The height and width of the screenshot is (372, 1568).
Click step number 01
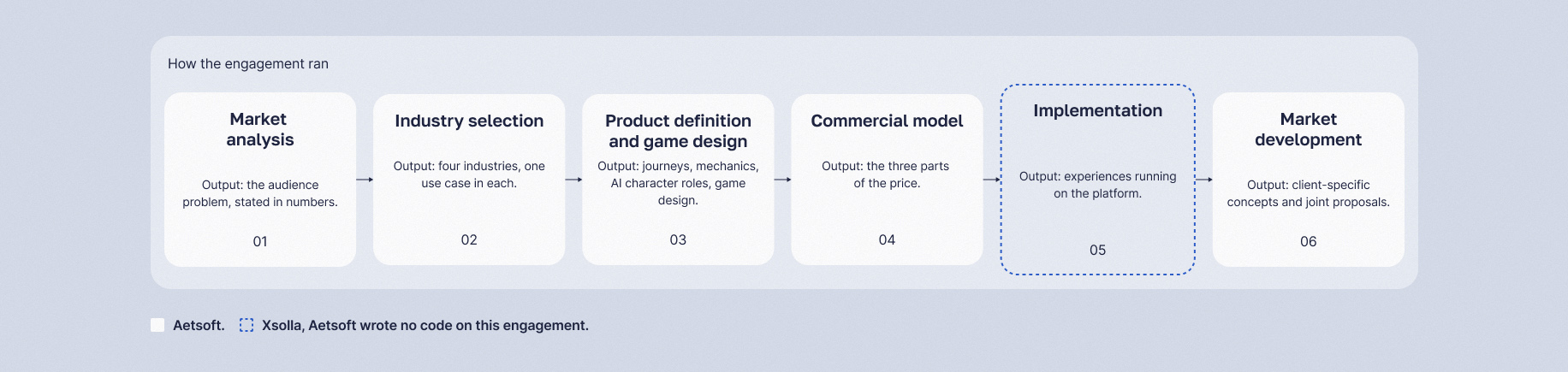click(x=260, y=241)
